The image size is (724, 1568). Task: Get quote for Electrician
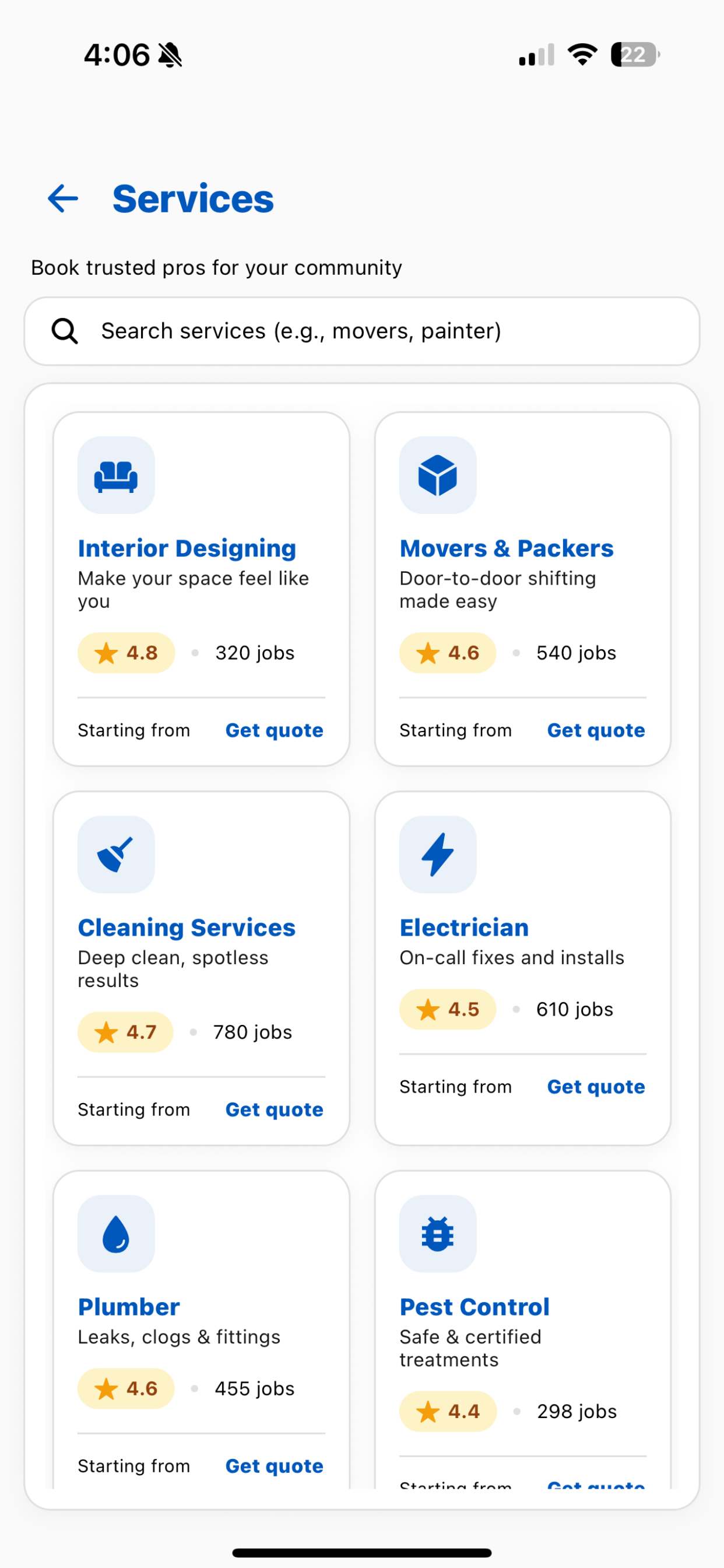coord(596,1087)
